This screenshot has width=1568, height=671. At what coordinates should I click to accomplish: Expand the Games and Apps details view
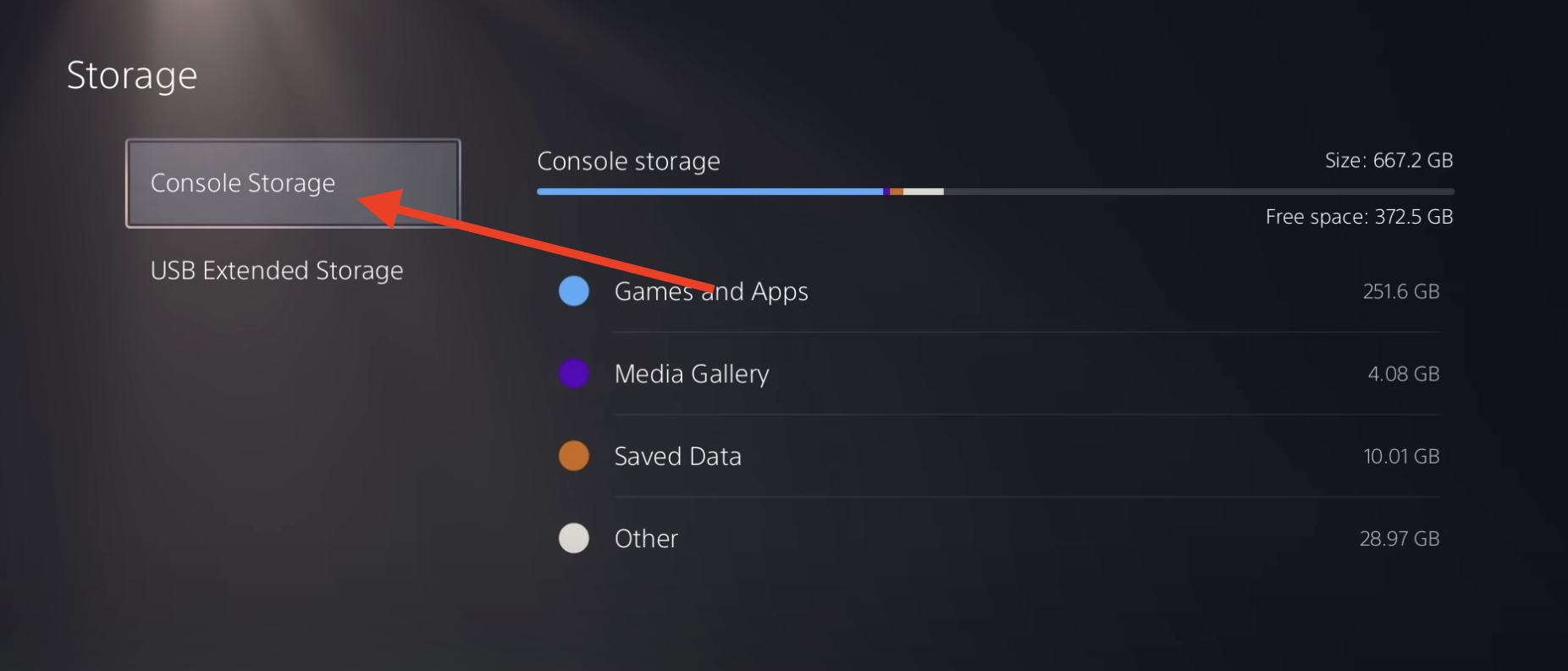click(711, 291)
